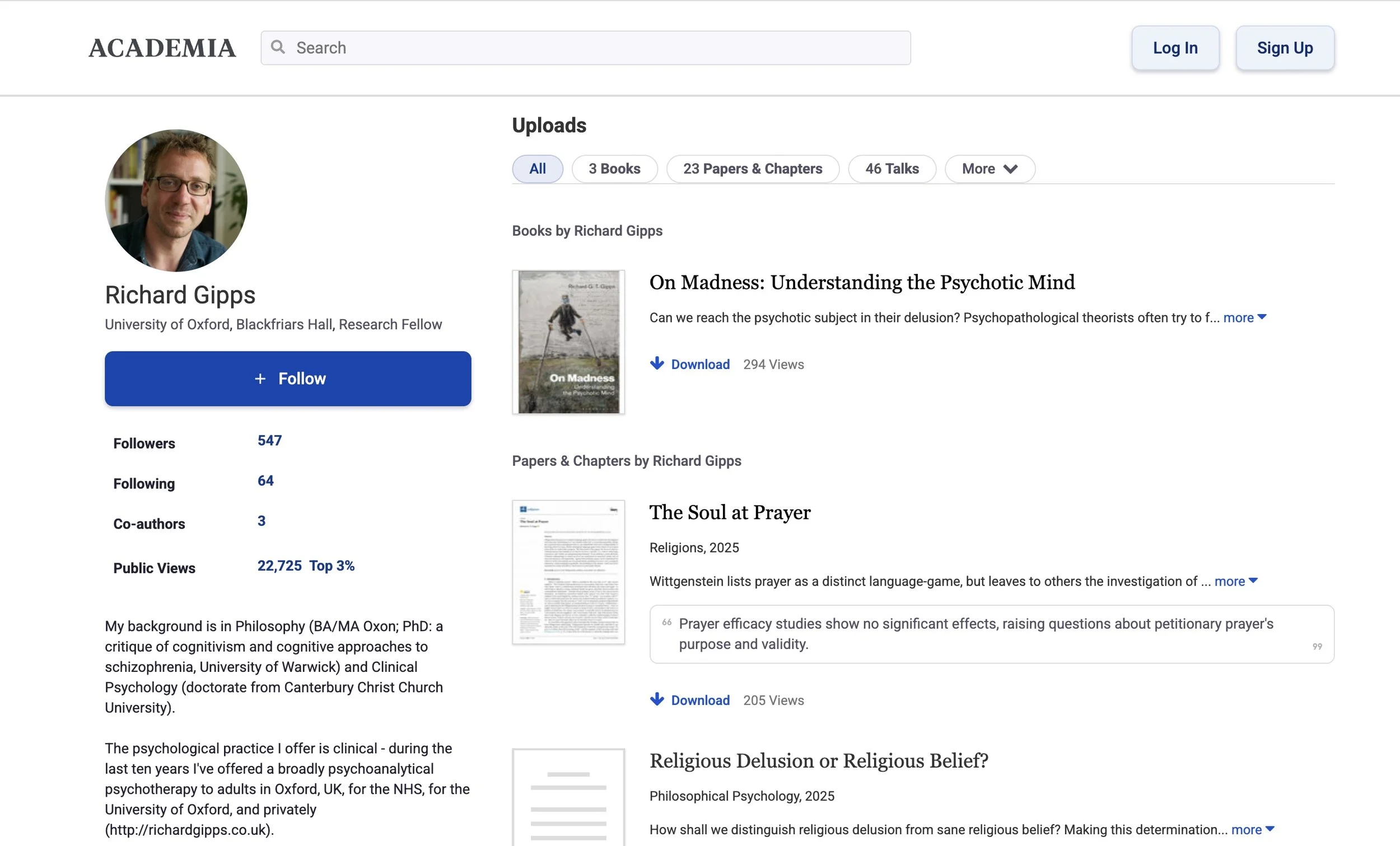This screenshot has height=846, width=1400.
Task: Click the plus icon on Follow button
Action: pyautogui.click(x=260, y=379)
